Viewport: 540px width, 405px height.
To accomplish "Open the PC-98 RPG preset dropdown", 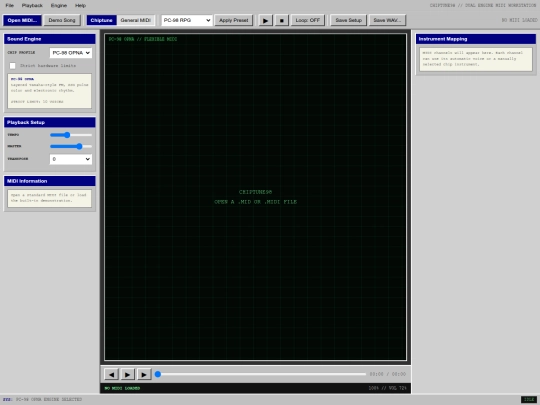I will [187, 20].
